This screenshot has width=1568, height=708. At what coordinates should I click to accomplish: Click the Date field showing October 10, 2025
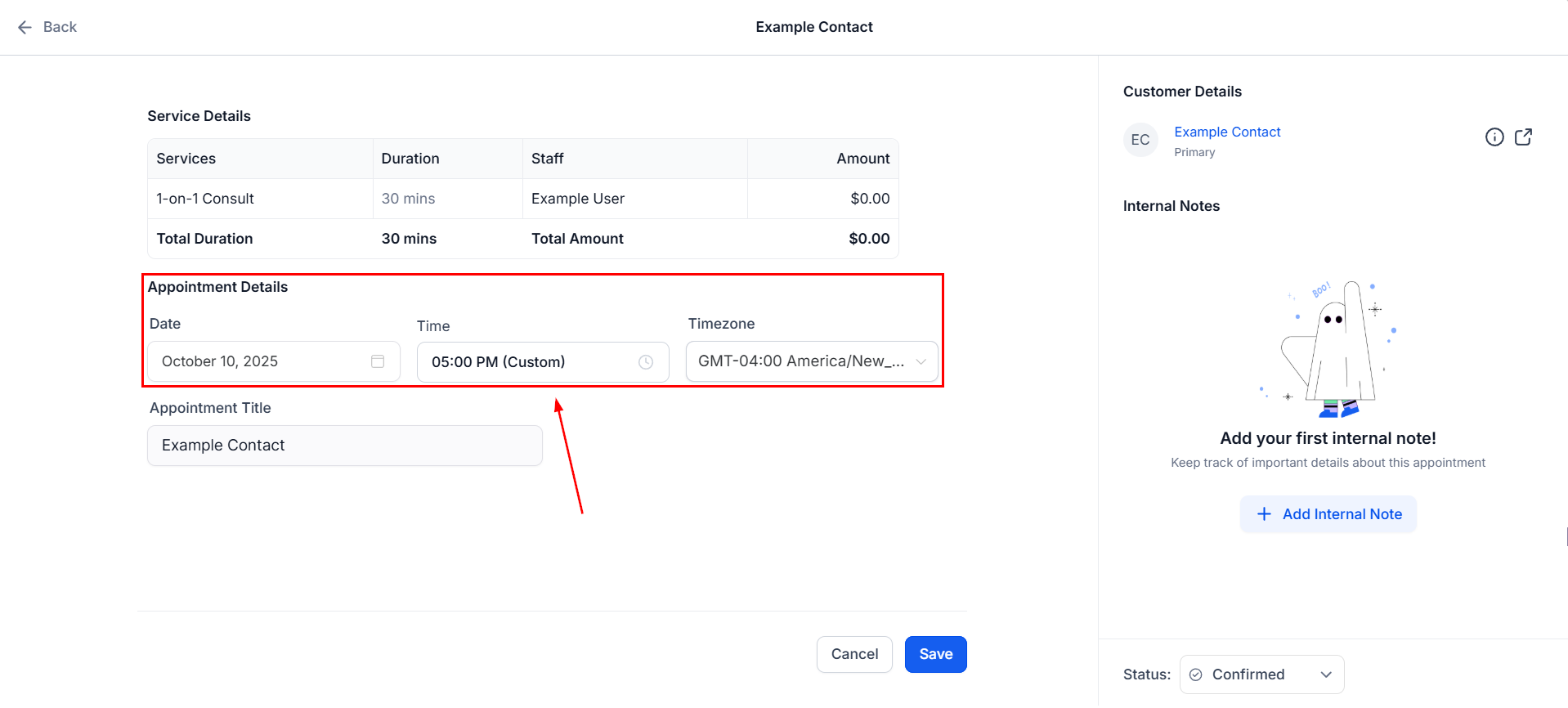pyautogui.click(x=262, y=361)
